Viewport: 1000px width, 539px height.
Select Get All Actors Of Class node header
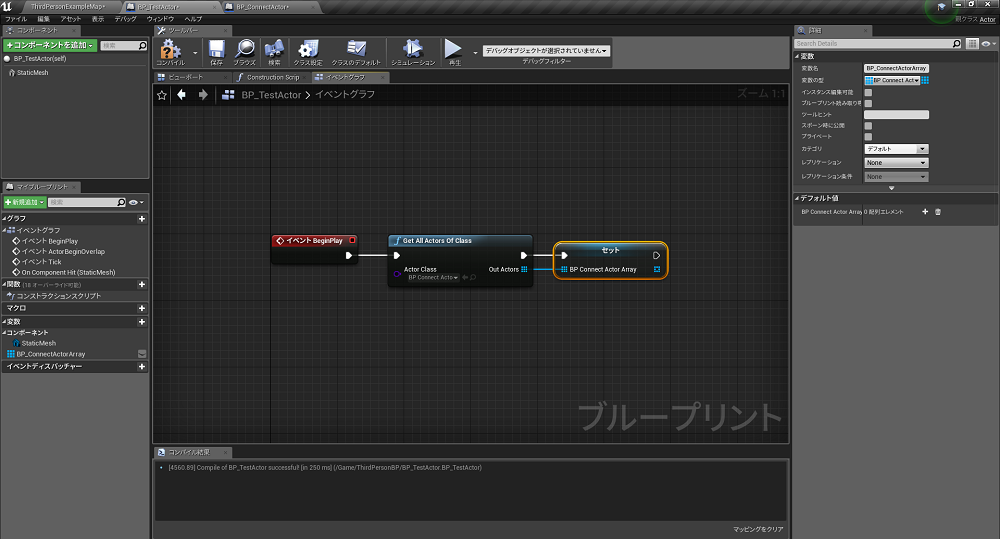coord(460,240)
